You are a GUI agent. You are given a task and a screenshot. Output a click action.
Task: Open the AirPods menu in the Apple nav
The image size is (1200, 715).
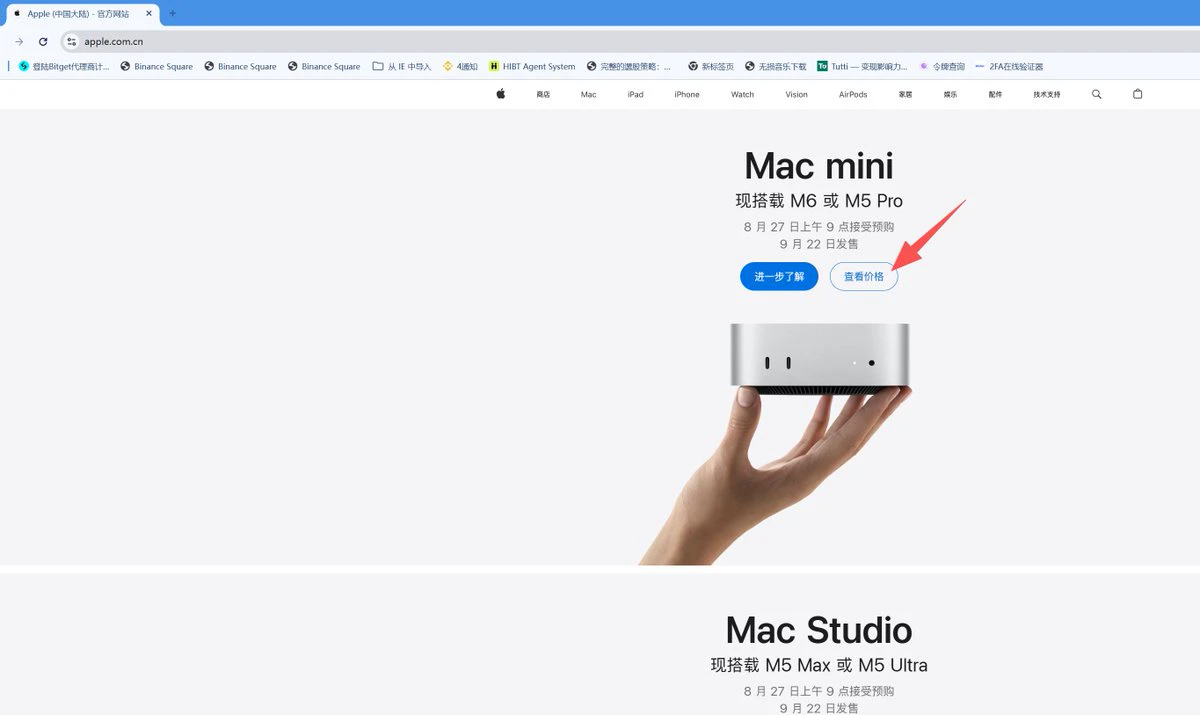[x=853, y=95]
